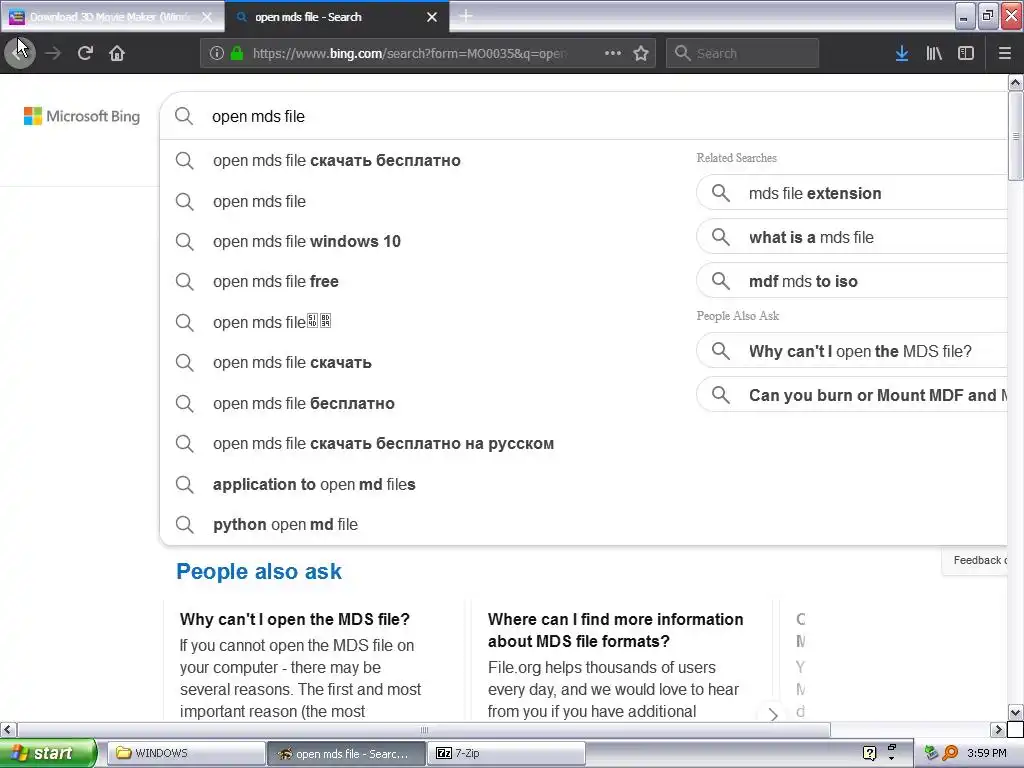
Task: Bookmark this page with the star icon
Action: click(x=641, y=53)
